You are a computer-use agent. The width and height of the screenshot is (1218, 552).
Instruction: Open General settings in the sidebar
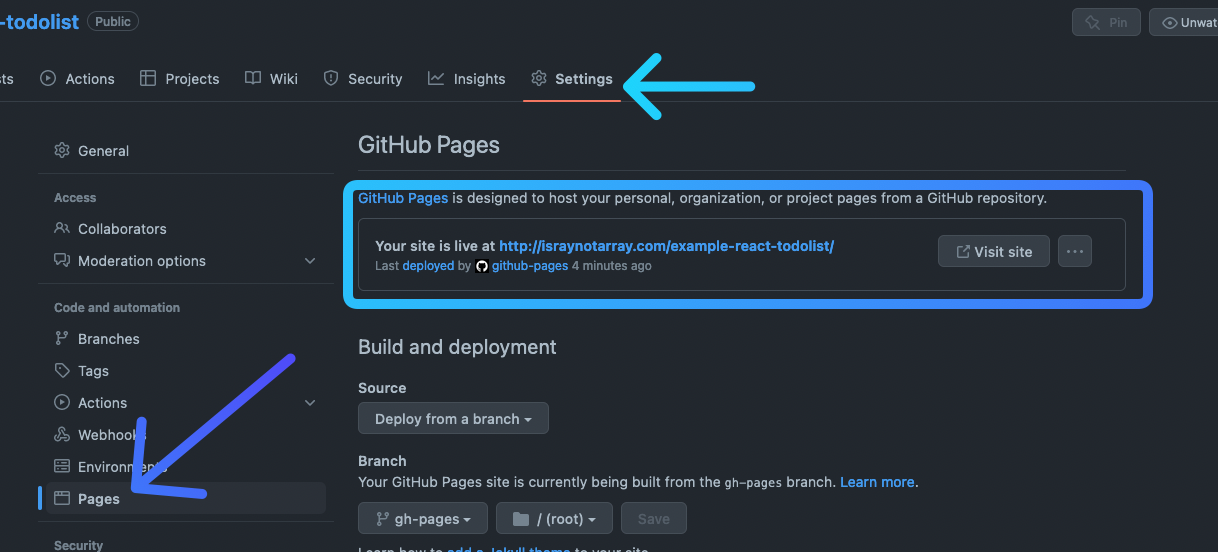coord(103,151)
